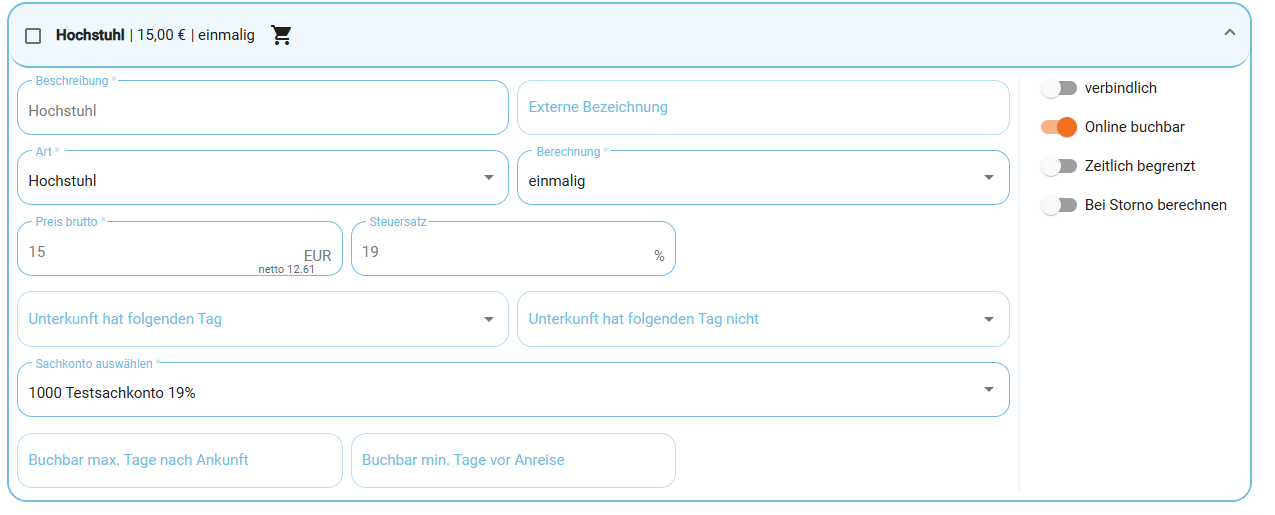Open the Berechnung dropdown set to einmalig
1275x515 pixels.
[x=763, y=178]
